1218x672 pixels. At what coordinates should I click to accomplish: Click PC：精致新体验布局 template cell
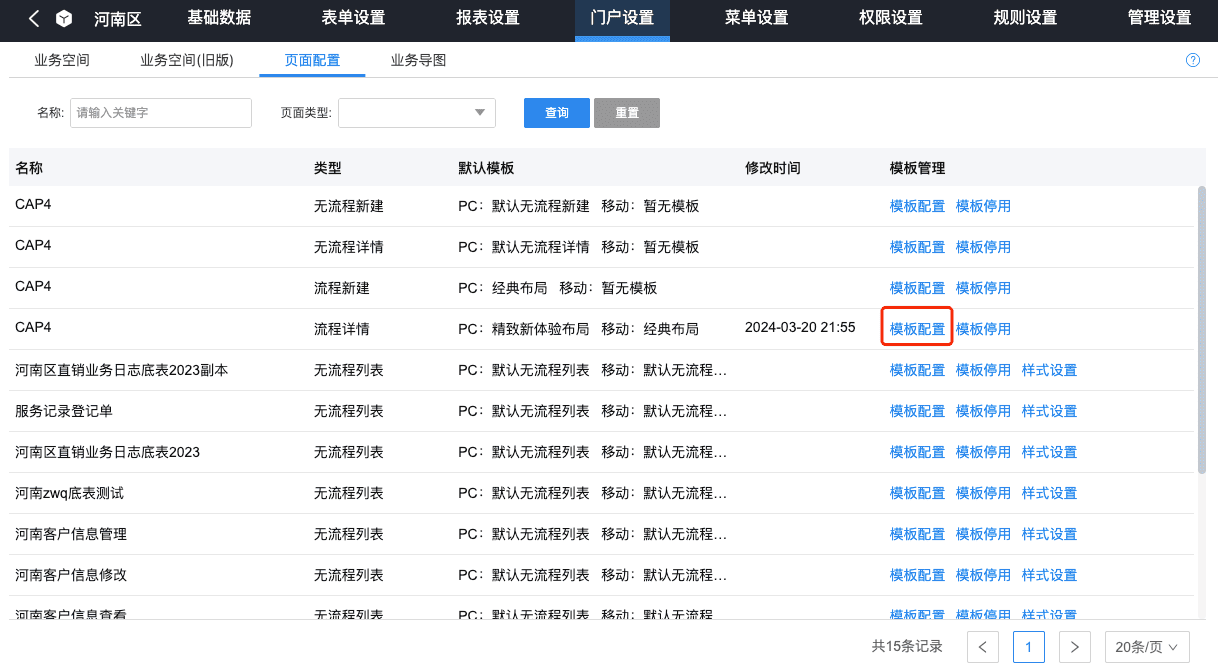tap(524, 329)
